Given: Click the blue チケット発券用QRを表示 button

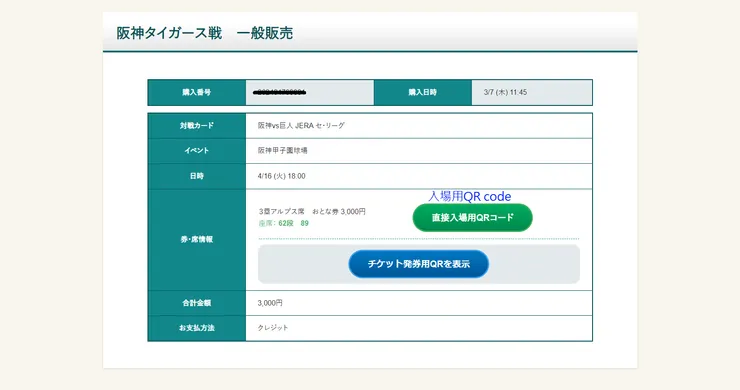Looking at the screenshot, I should (x=419, y=264).
